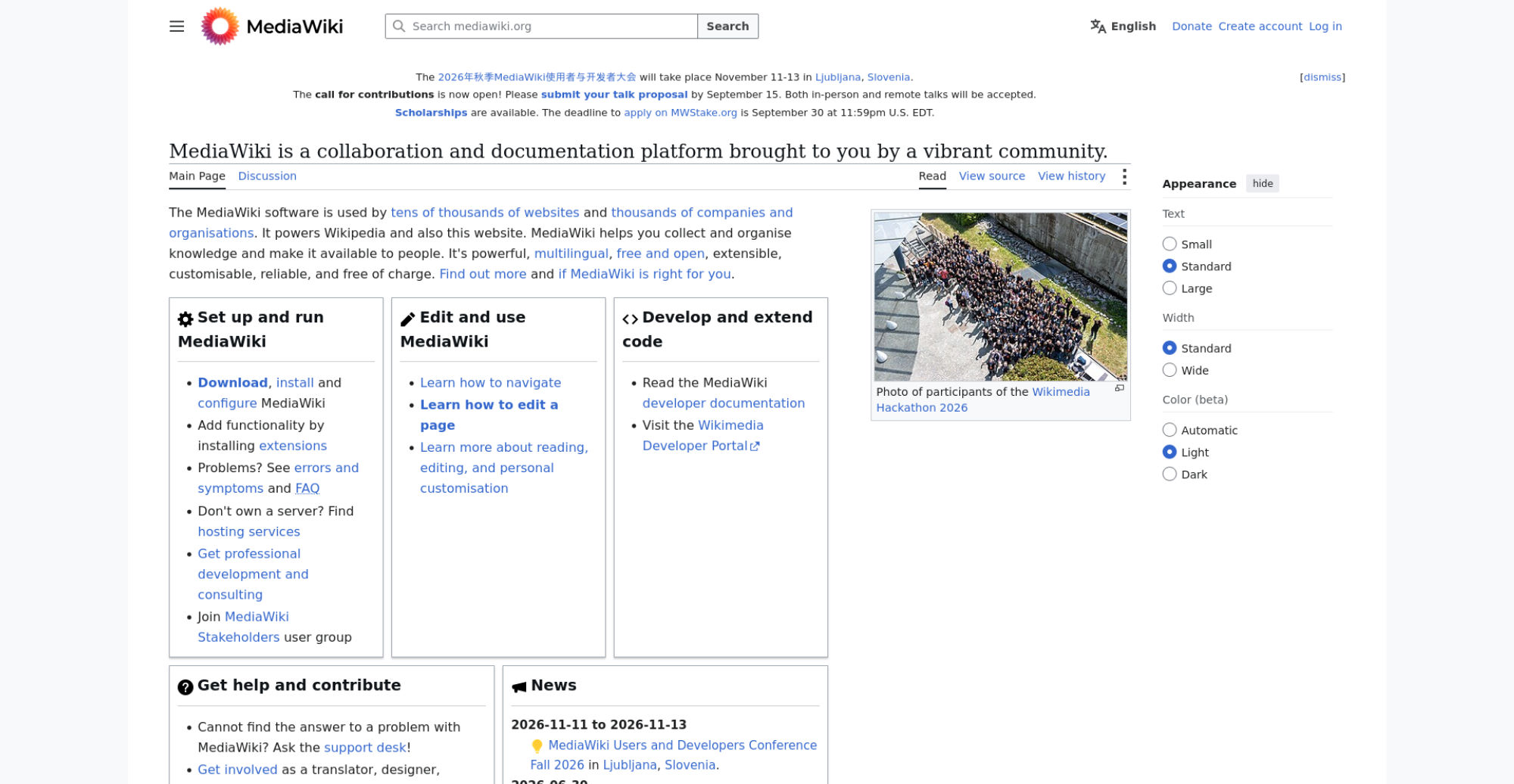Click the Search button
Screen dimensions: 1514x784
pyautogui.click(x=727, y=26)
